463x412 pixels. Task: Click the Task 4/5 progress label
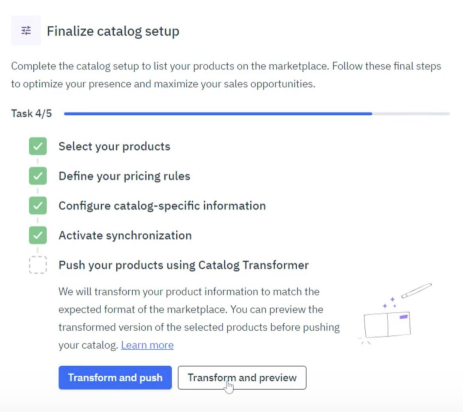[31, 113]
